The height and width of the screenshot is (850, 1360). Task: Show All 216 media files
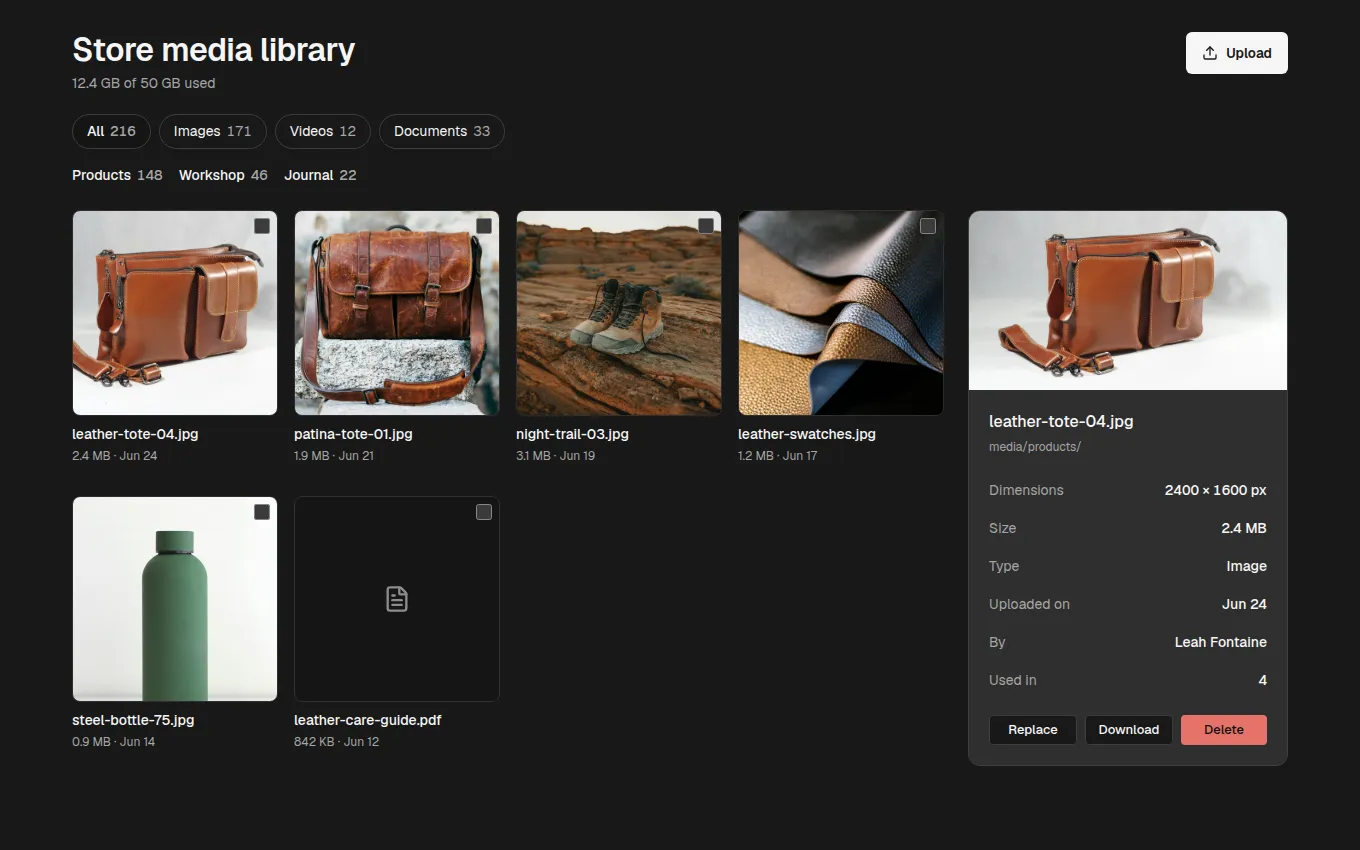pyautogui.click(x=111, y=131)
